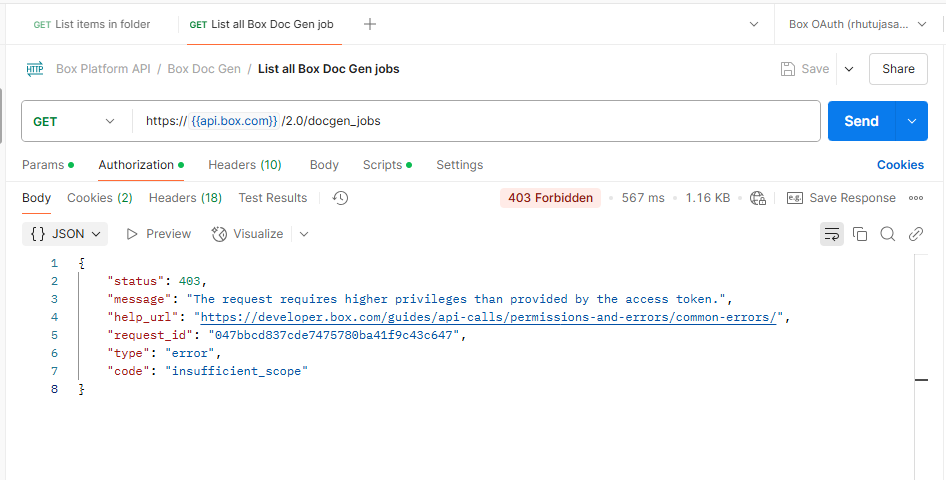Open a new request tab with plus icon
This screenshot has height=480, width=946.
pos(370,24)
